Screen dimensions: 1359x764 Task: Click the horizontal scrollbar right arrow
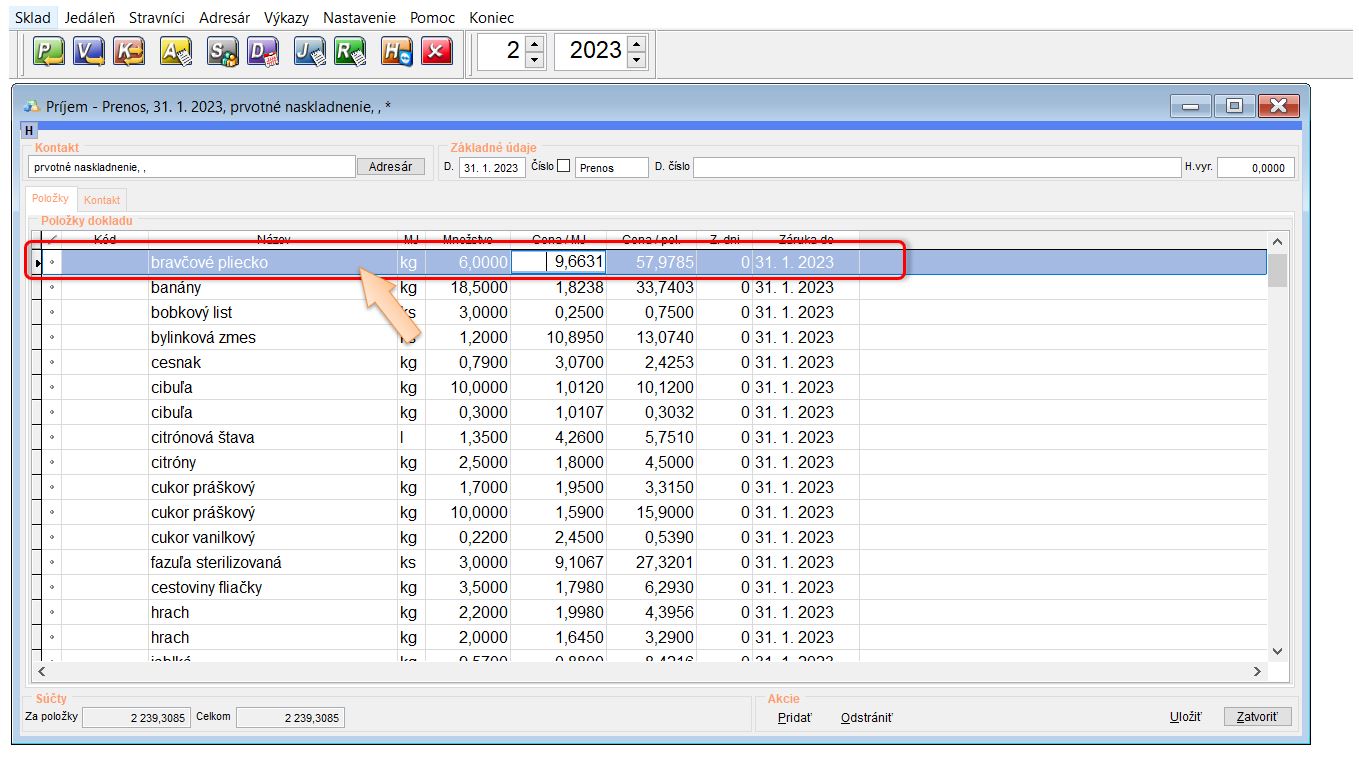[x=1258, y=672]
